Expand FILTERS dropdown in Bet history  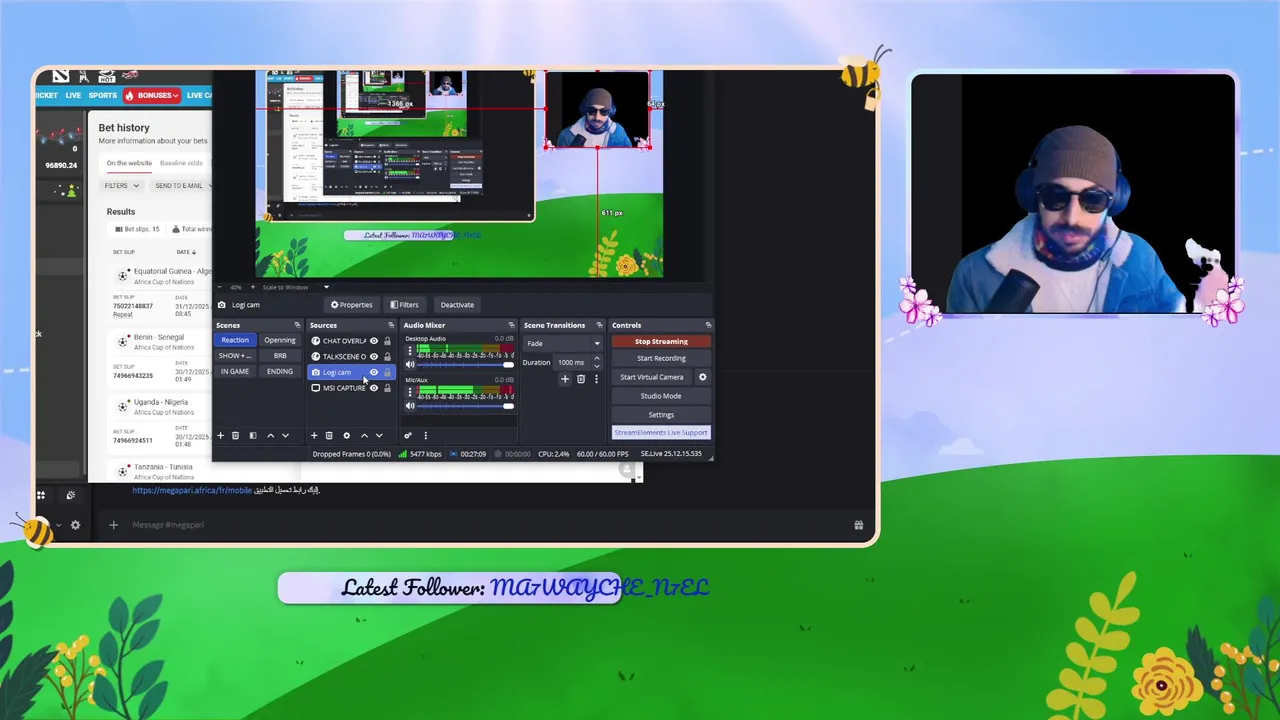tap(122, 185)
